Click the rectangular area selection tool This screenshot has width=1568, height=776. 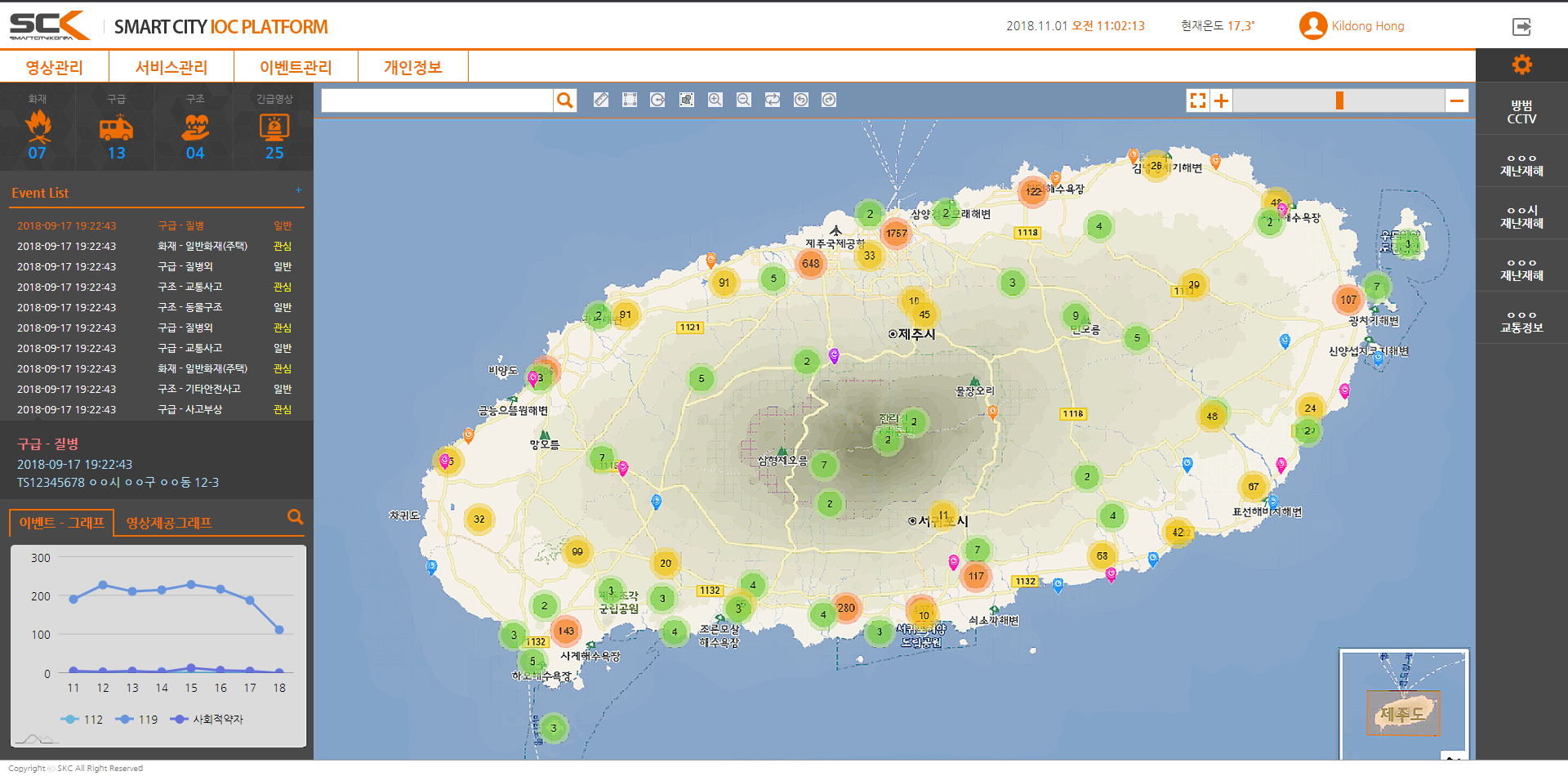point(630,100)
